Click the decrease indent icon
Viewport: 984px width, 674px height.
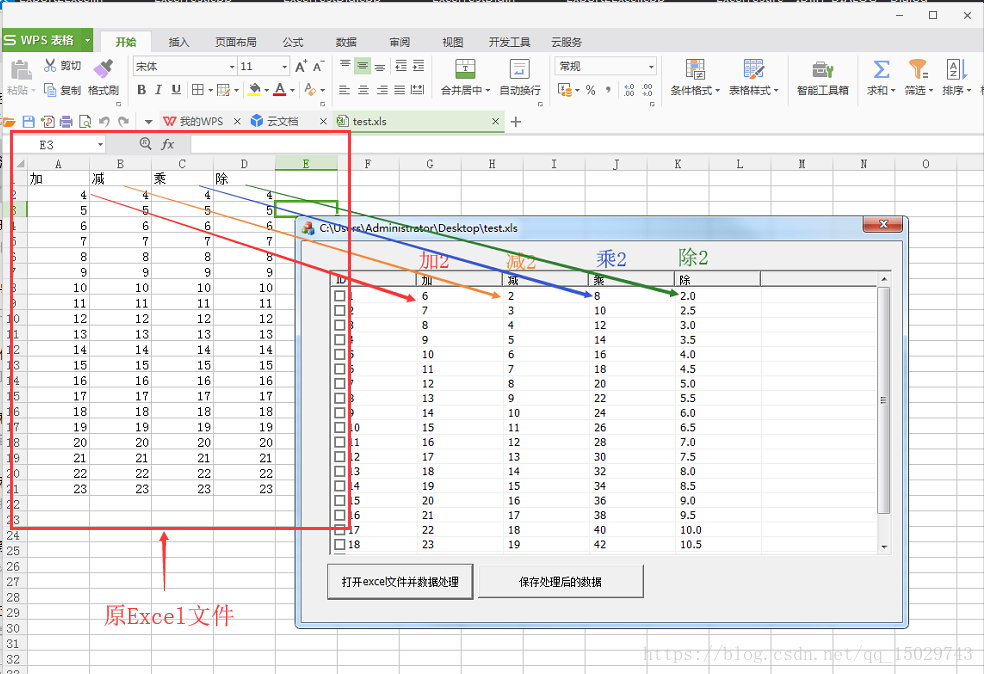click(x=401, y=65)
